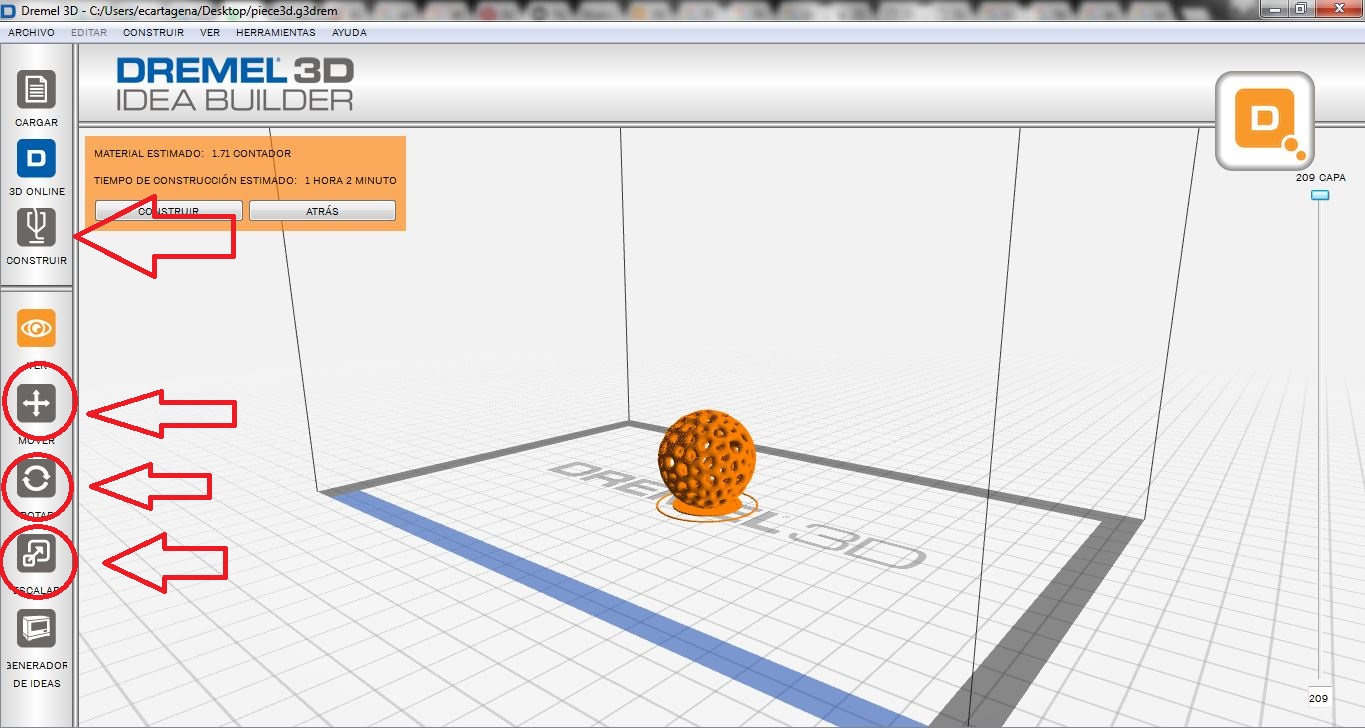Click the Atrás back button

point(322,211)
